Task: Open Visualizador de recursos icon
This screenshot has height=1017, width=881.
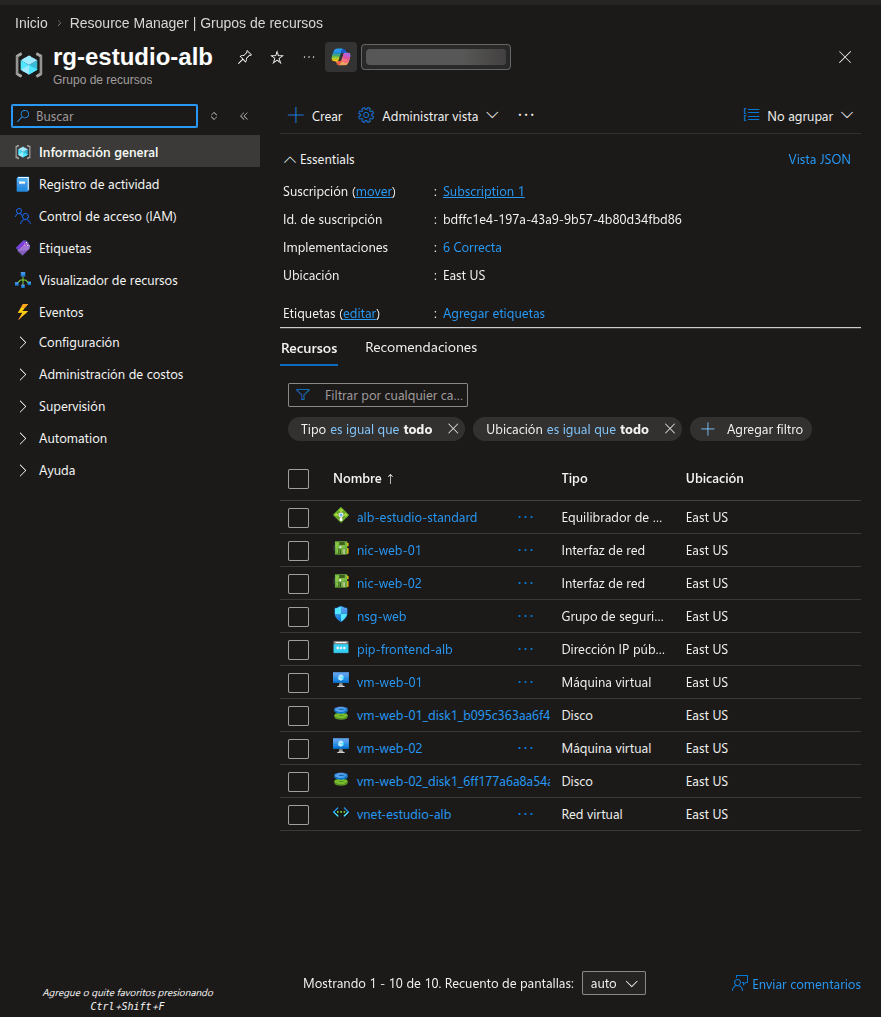Action: pyautogui.click(x=23, y=280)
